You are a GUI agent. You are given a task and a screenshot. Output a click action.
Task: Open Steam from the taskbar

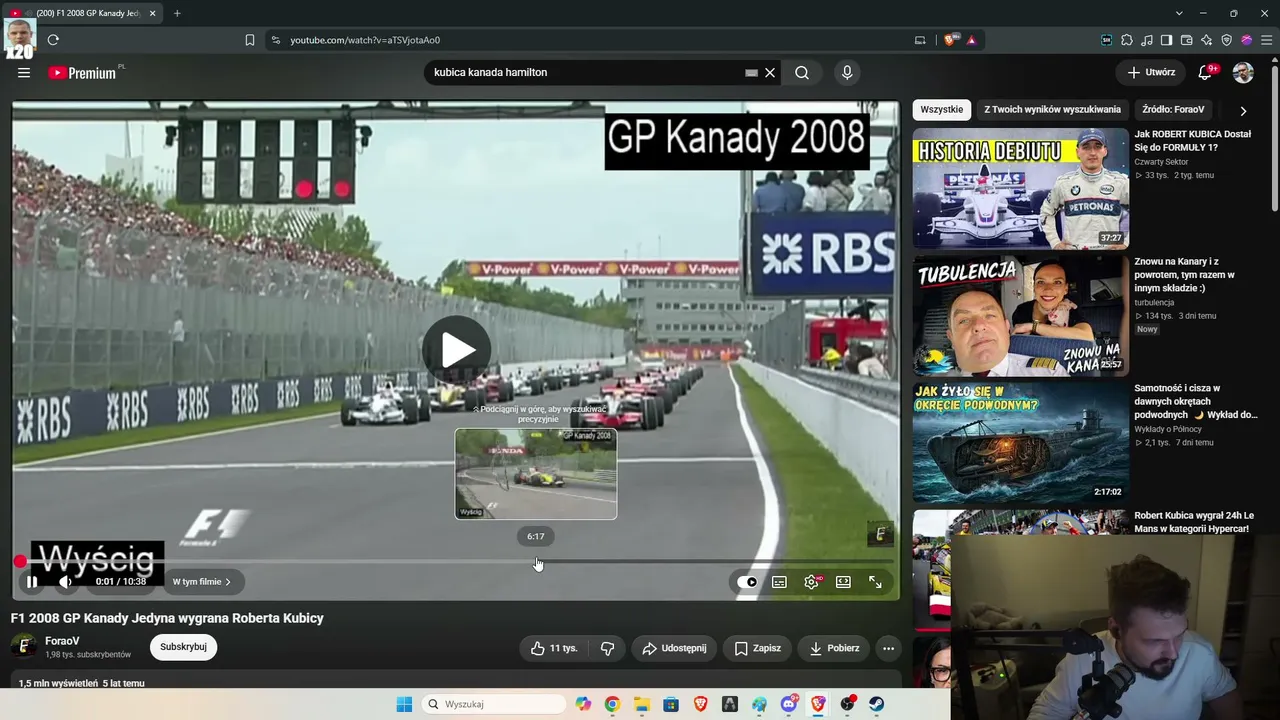[877, 704]
